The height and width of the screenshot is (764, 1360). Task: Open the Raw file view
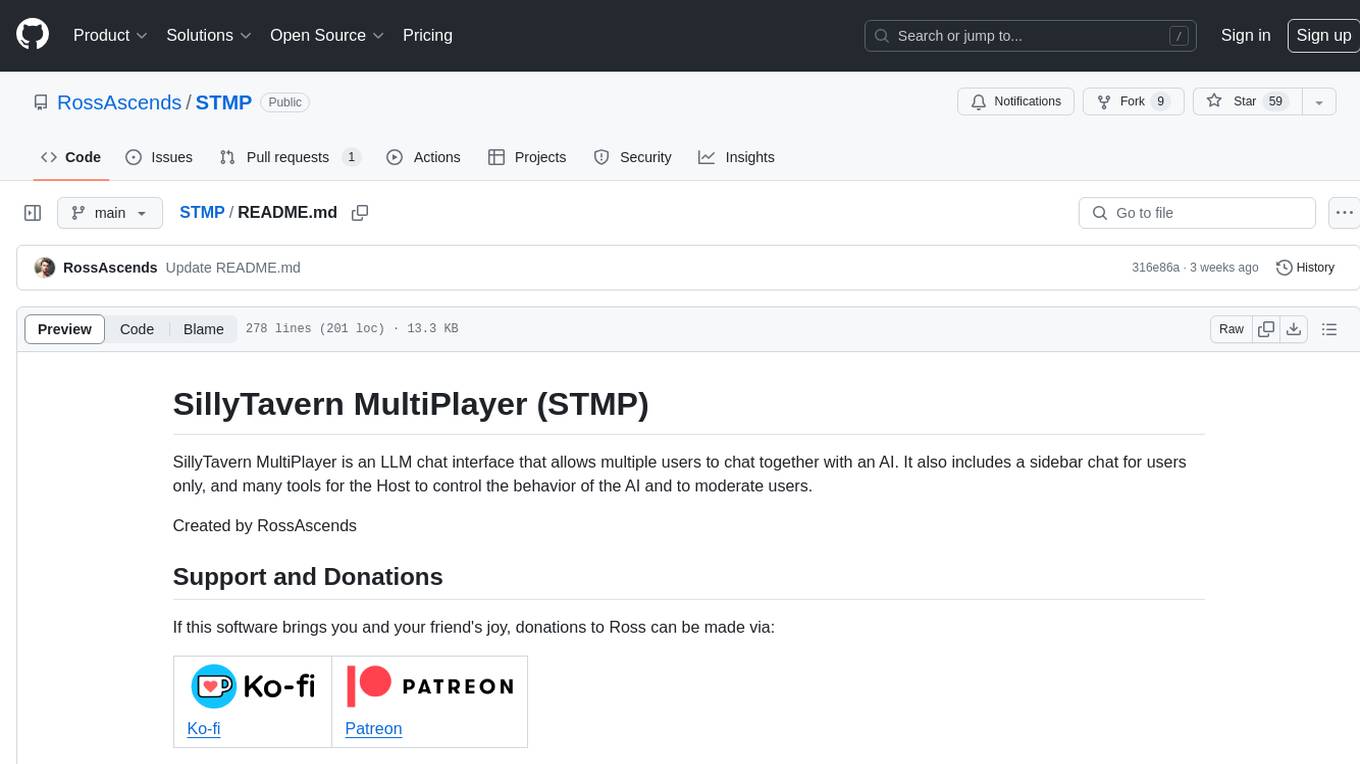1231,329
